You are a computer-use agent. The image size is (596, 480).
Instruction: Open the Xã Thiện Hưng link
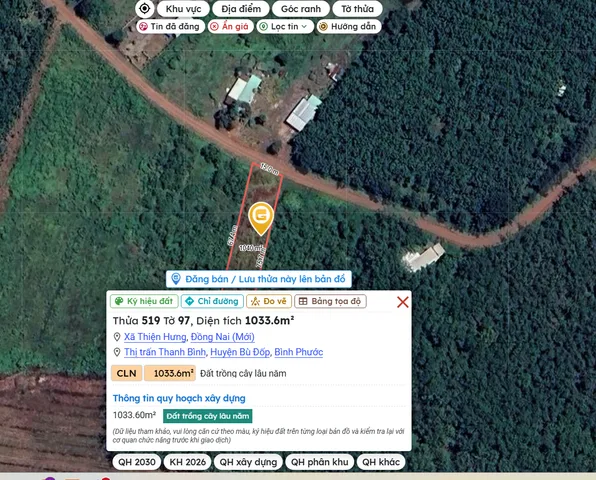point(155,337)
